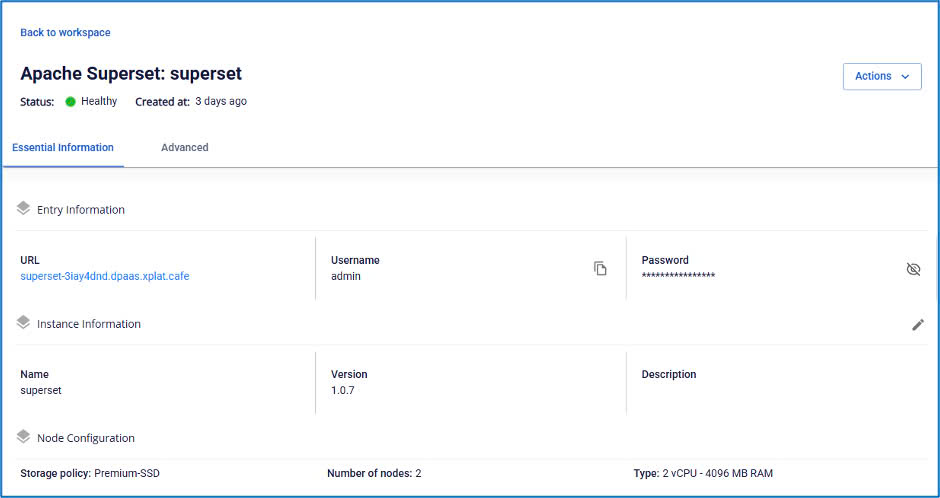Click the Version 1.0.7 value
The height and width of the screenshot is (498, 940).
(x=342, y=390)
